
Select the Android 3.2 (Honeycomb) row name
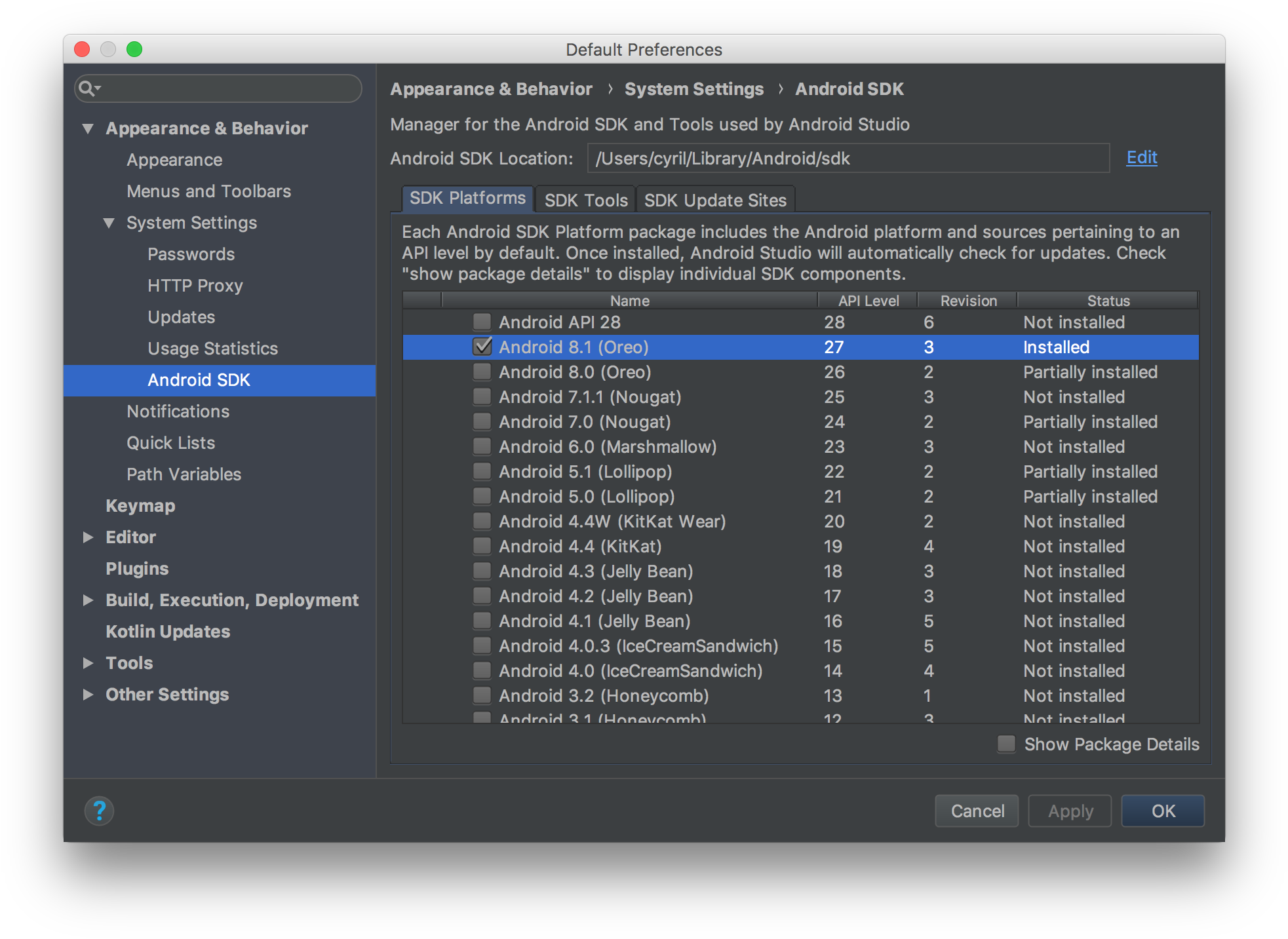[604, 695]
